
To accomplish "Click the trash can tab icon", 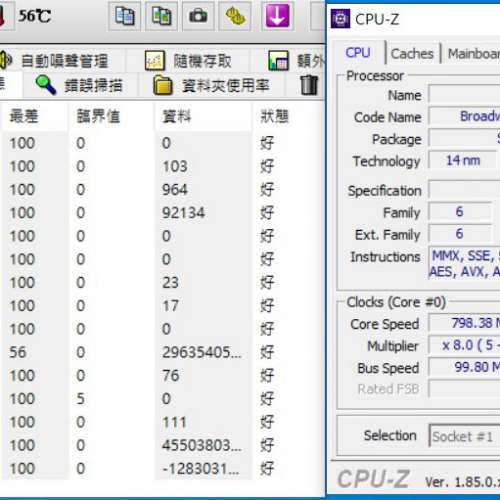I will 309,85.
